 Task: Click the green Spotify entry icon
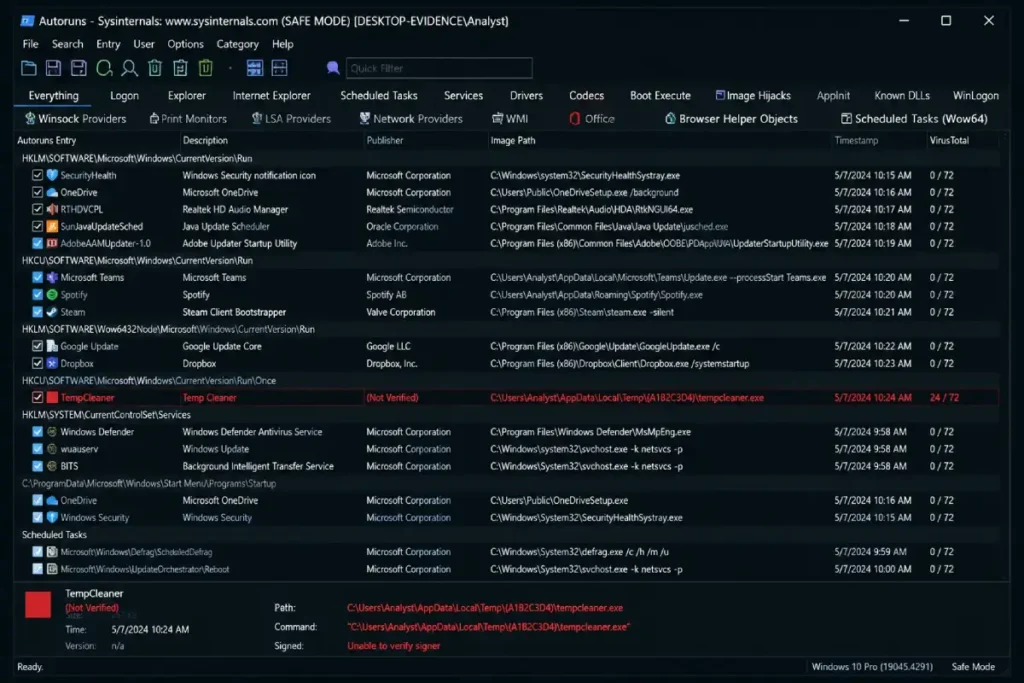(52, 294)
